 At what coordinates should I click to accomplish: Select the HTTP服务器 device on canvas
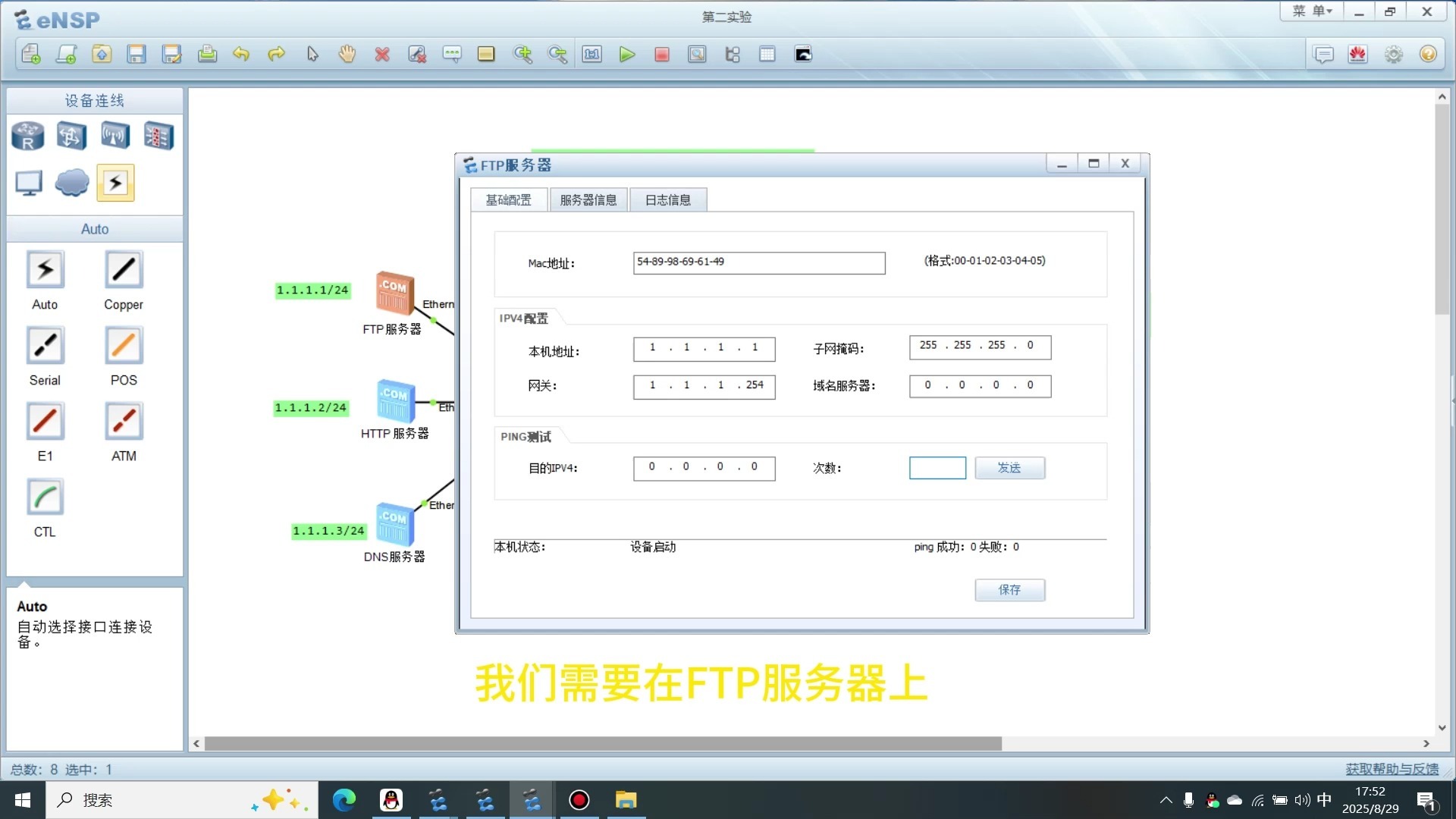[396, 401]
